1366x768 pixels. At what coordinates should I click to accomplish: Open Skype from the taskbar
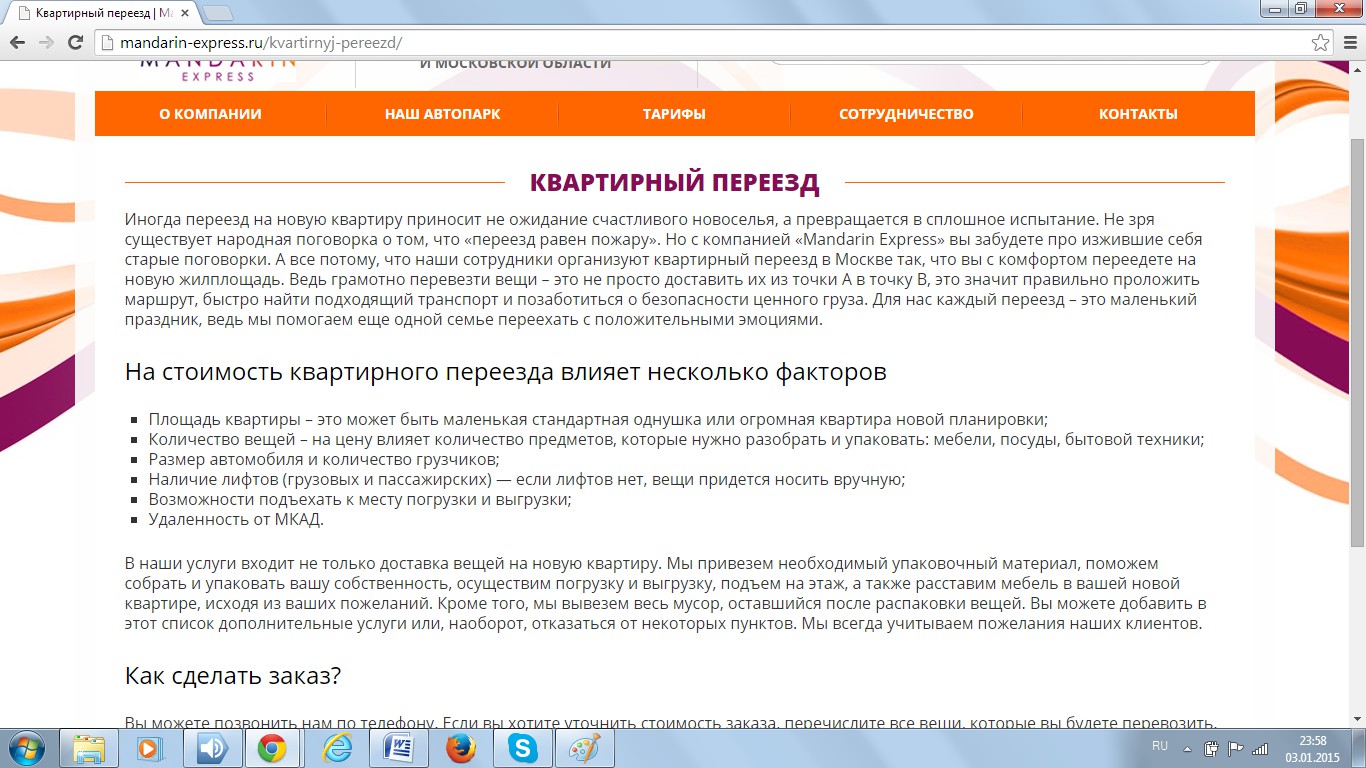coord(522,748)
